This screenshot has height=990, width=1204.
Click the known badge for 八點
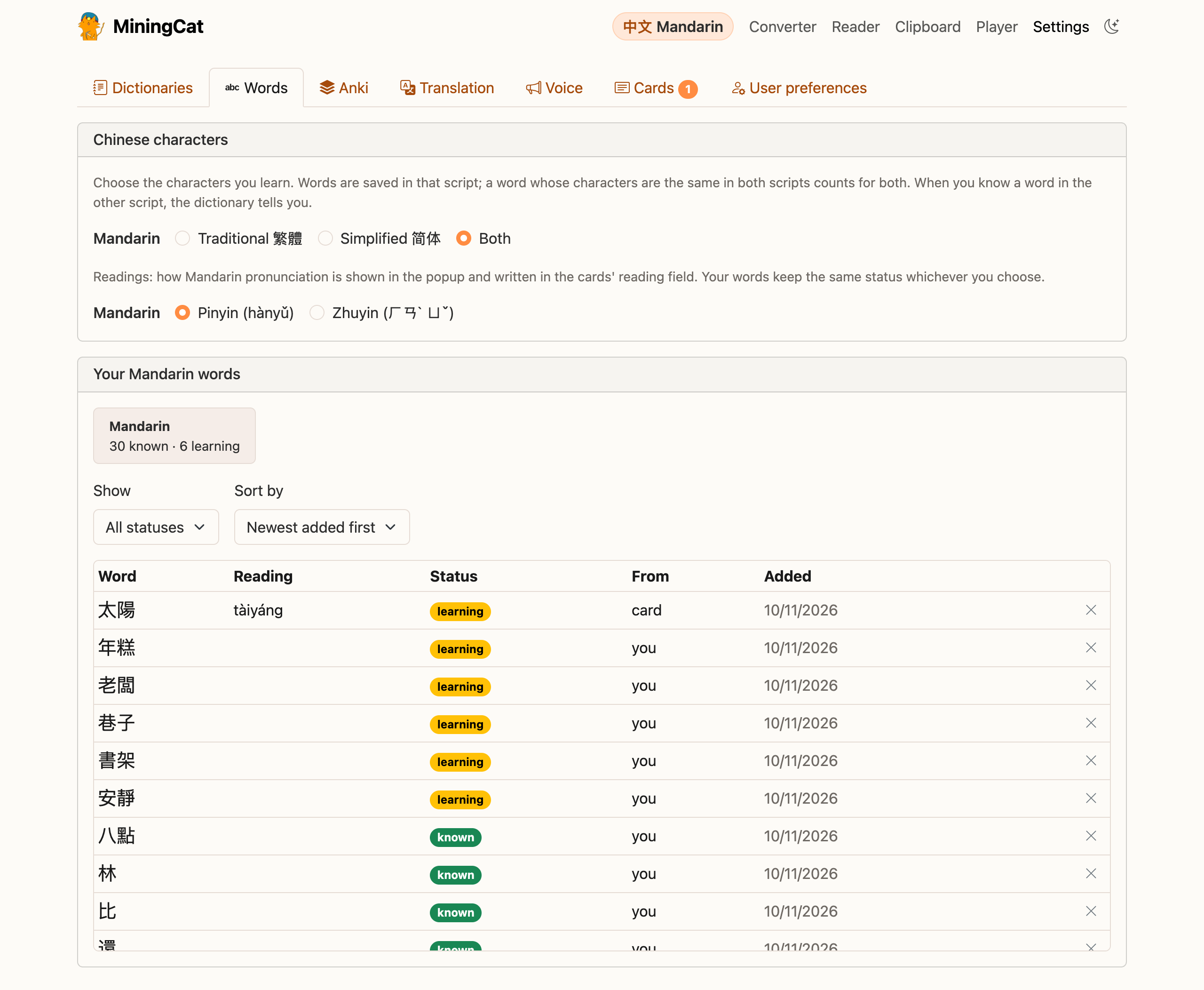455,837
